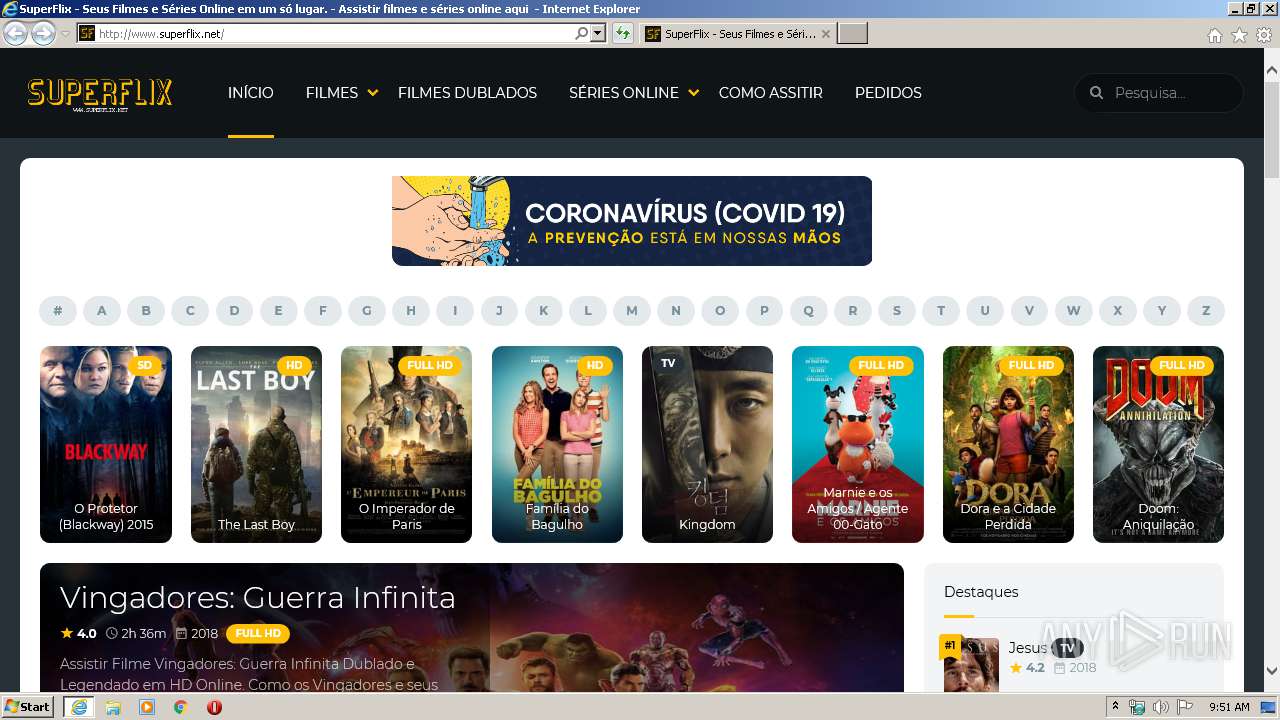
Task: Filter titles by letter K
Action: tap(543, 310)
